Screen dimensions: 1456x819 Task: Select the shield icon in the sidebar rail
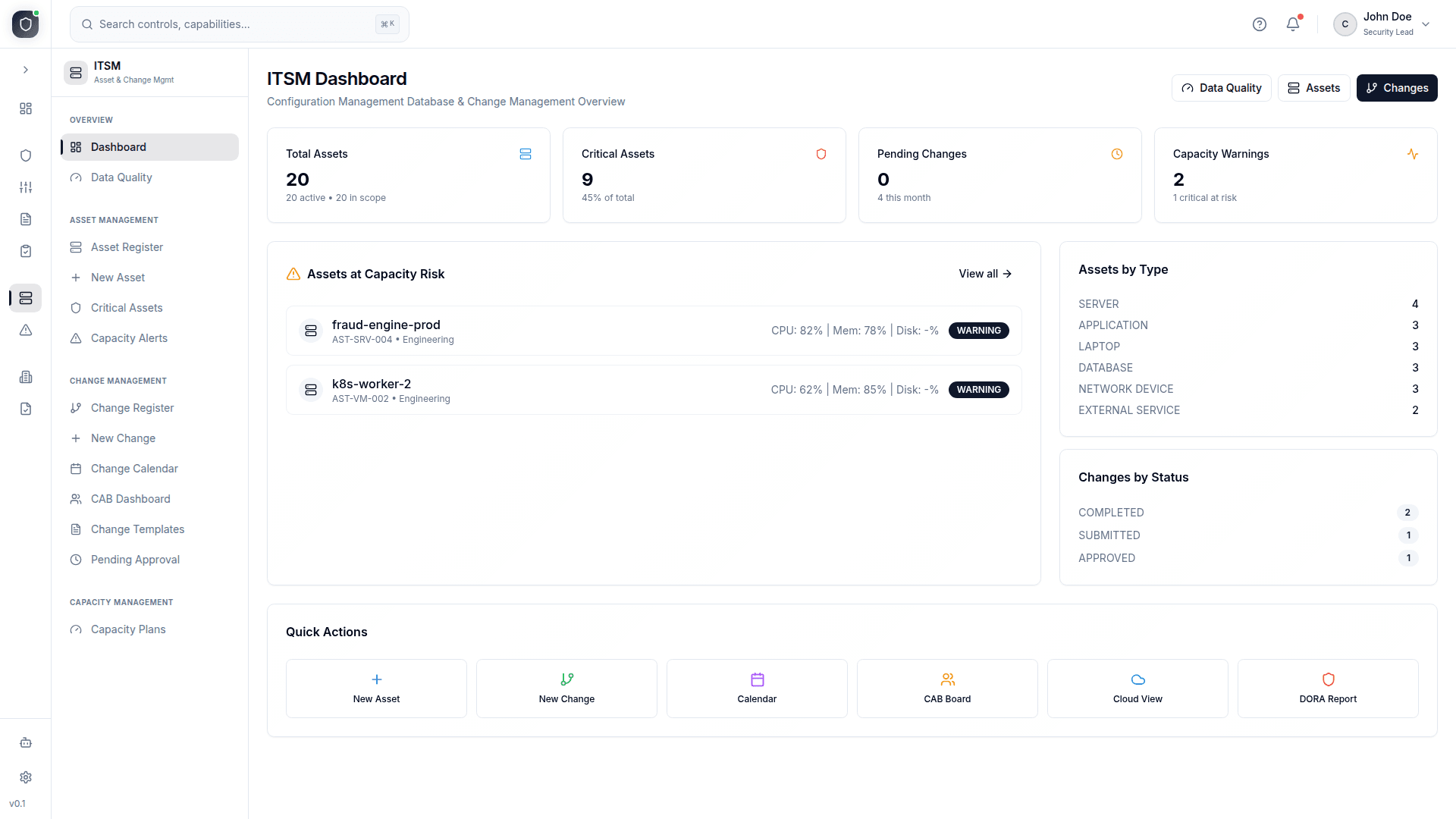(x=25, y=155)
